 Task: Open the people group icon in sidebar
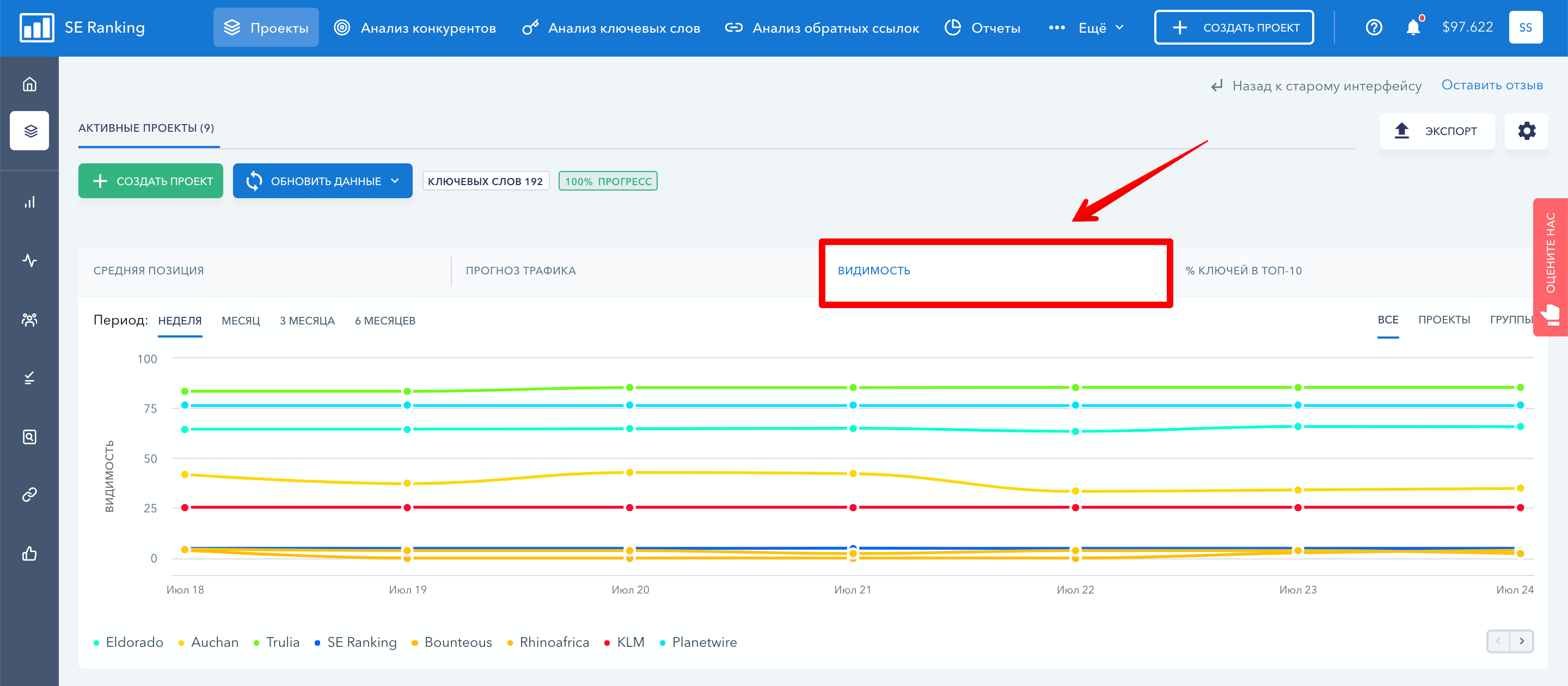[29, 320]
